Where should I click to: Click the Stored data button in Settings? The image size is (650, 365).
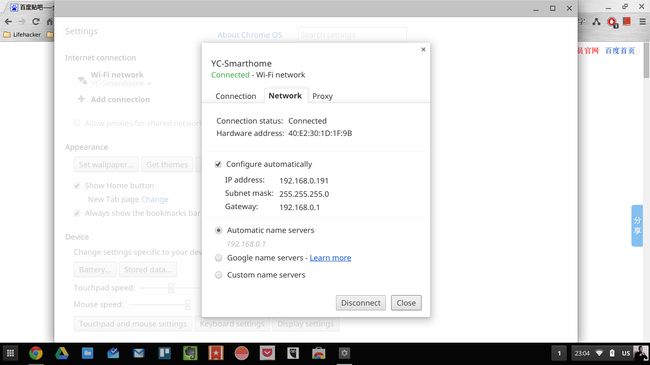tap(147, 270)
